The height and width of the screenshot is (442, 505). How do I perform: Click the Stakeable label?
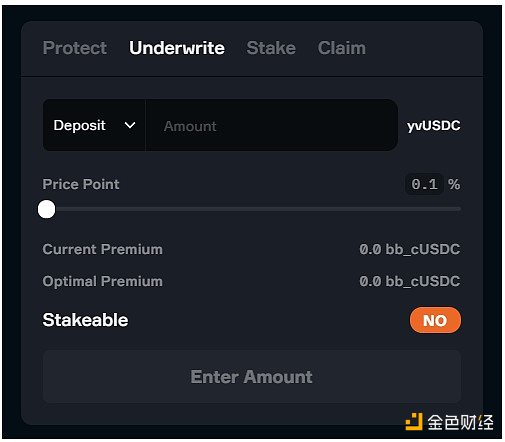(85, 320)
